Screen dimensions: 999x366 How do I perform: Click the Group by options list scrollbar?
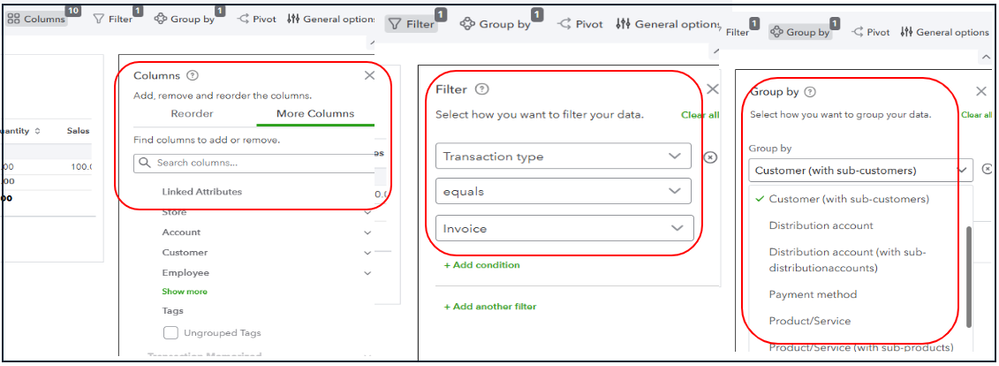coord(969,277)
